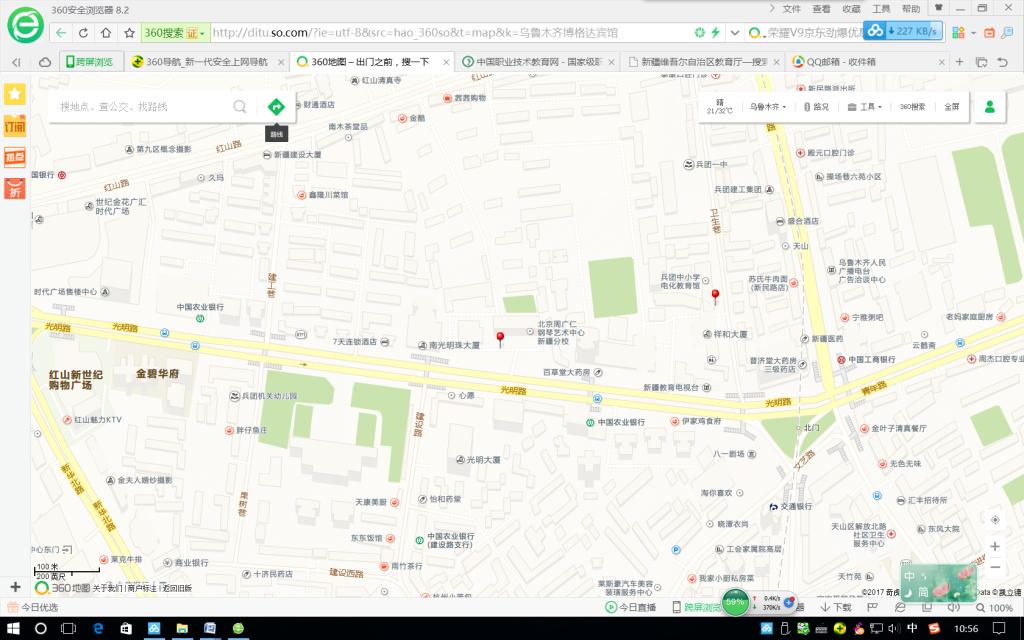Click the map search input field

140,106
